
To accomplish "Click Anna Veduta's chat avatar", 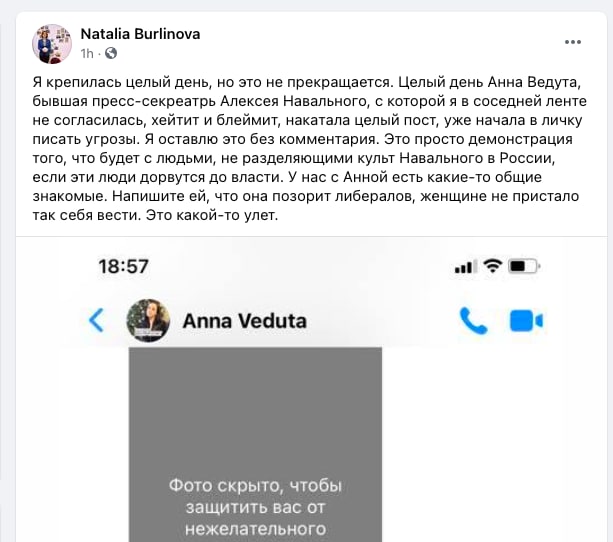I will pyautogui.click(x=148, y=321).
